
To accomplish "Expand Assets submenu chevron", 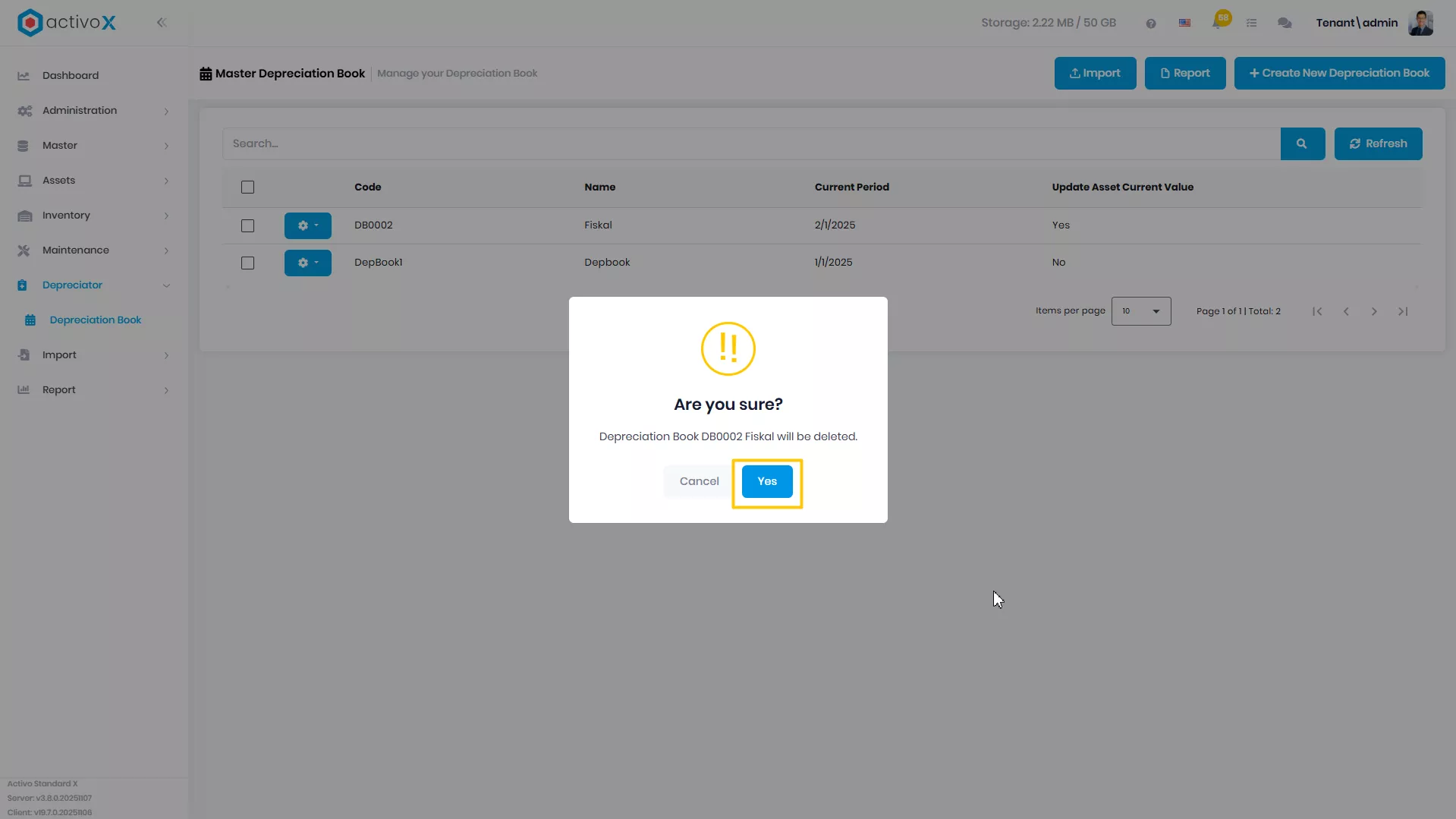I will 166,181.
